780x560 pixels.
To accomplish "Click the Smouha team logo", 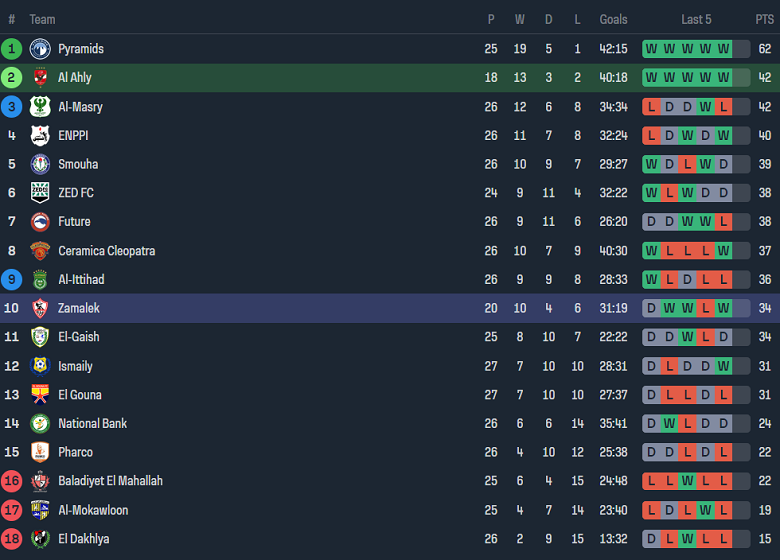I will point(40,165).
